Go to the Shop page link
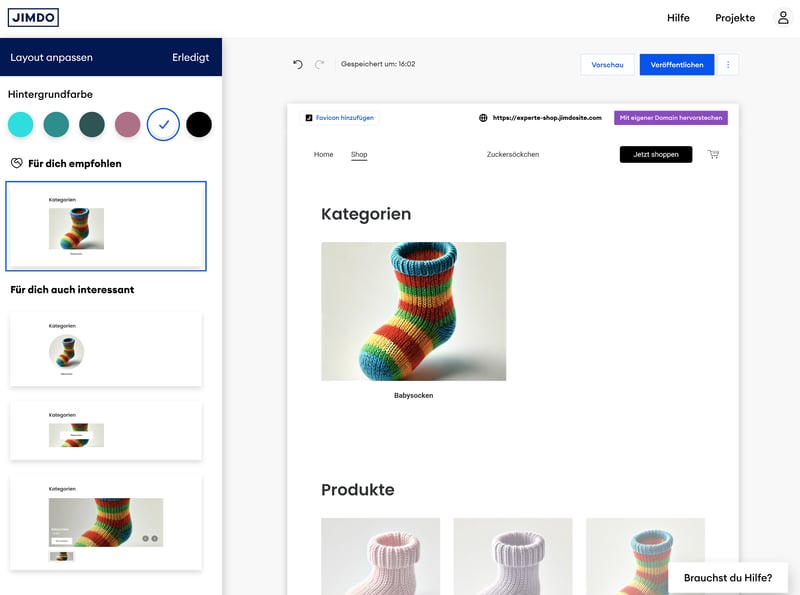 pos(359,154)
